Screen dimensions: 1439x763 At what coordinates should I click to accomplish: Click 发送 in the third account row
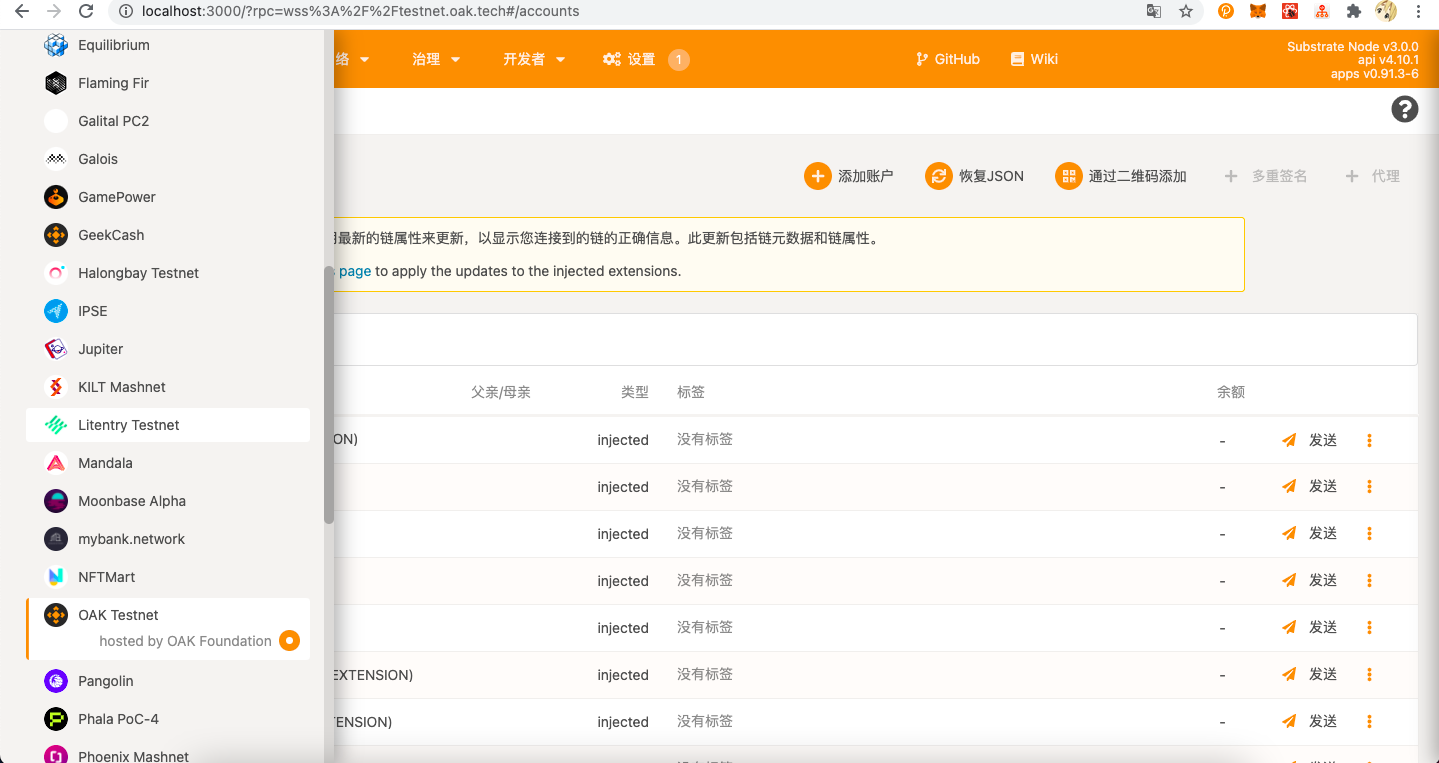(1310, 534)
